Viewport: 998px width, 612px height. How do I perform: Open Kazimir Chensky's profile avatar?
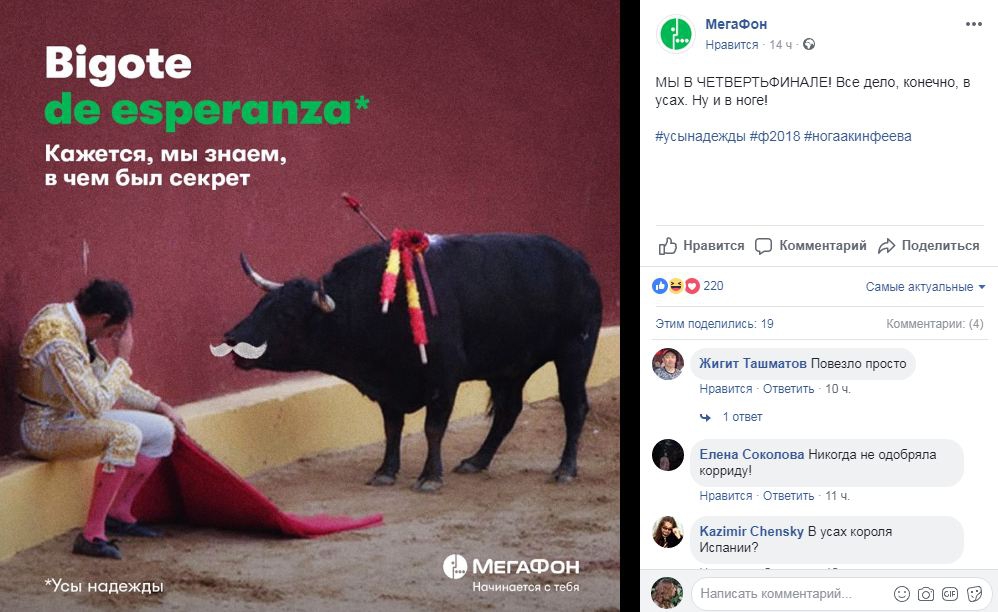click(x=668, y=532)
